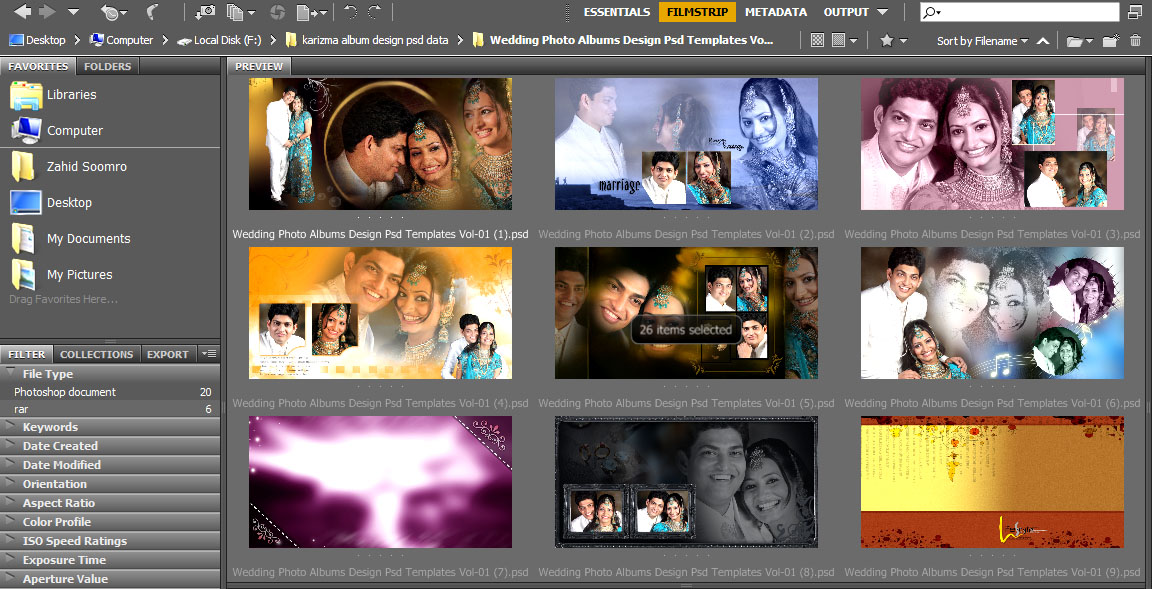Switch to the Filmstrip workspace

pos(697,12)
